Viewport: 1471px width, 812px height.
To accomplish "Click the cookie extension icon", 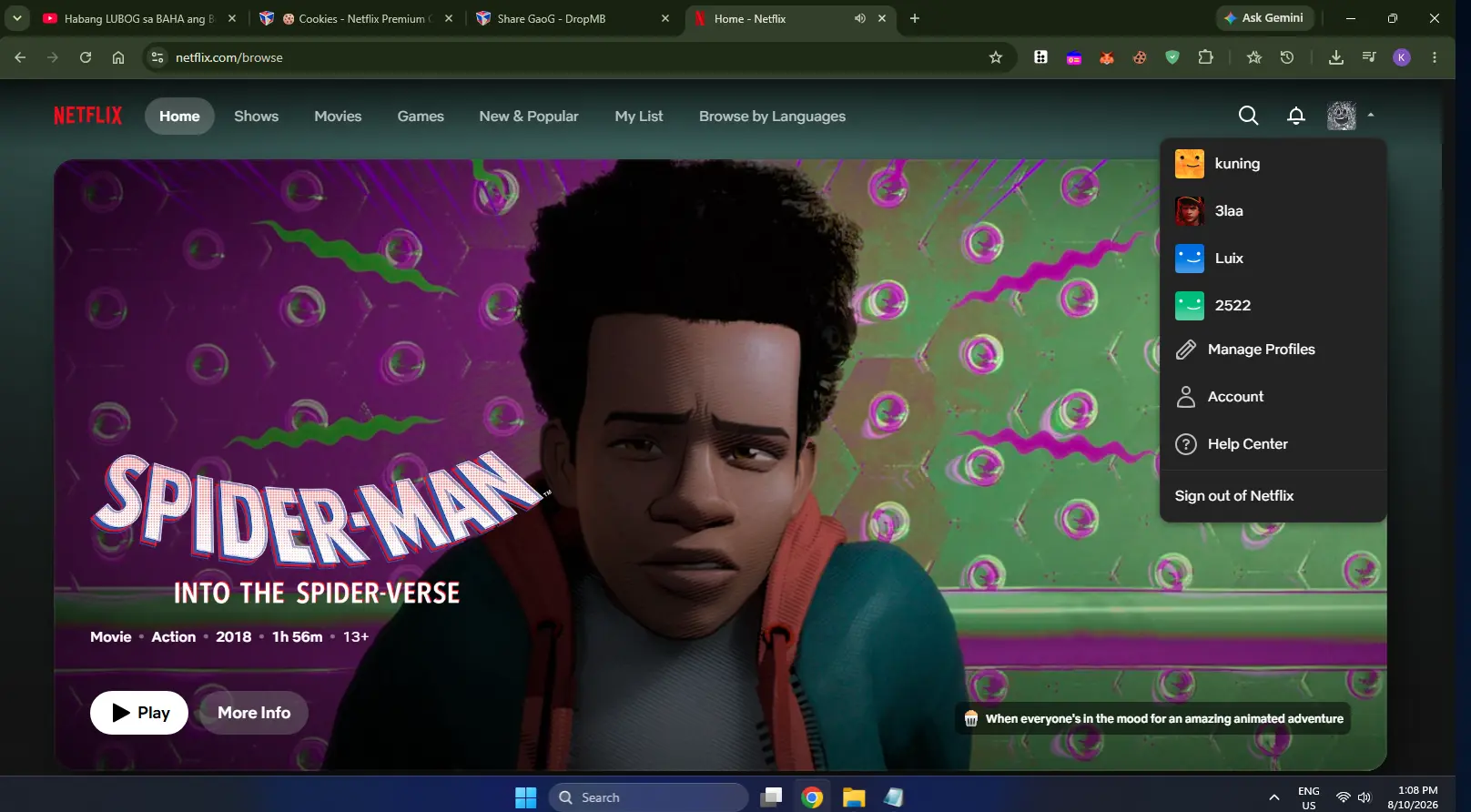I will click(x=1140, y=57).
